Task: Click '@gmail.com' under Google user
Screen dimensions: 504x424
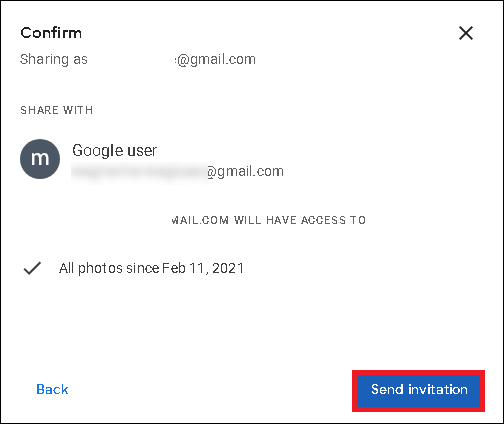Action: [245, 172]
